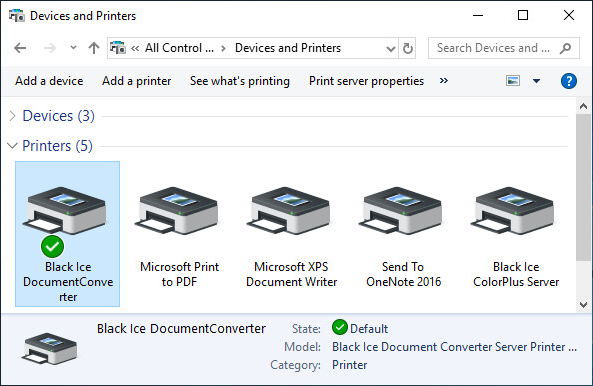Open the view options dropdown arrow
Viewport: 593px width, 386px height.
coord(536,81)
